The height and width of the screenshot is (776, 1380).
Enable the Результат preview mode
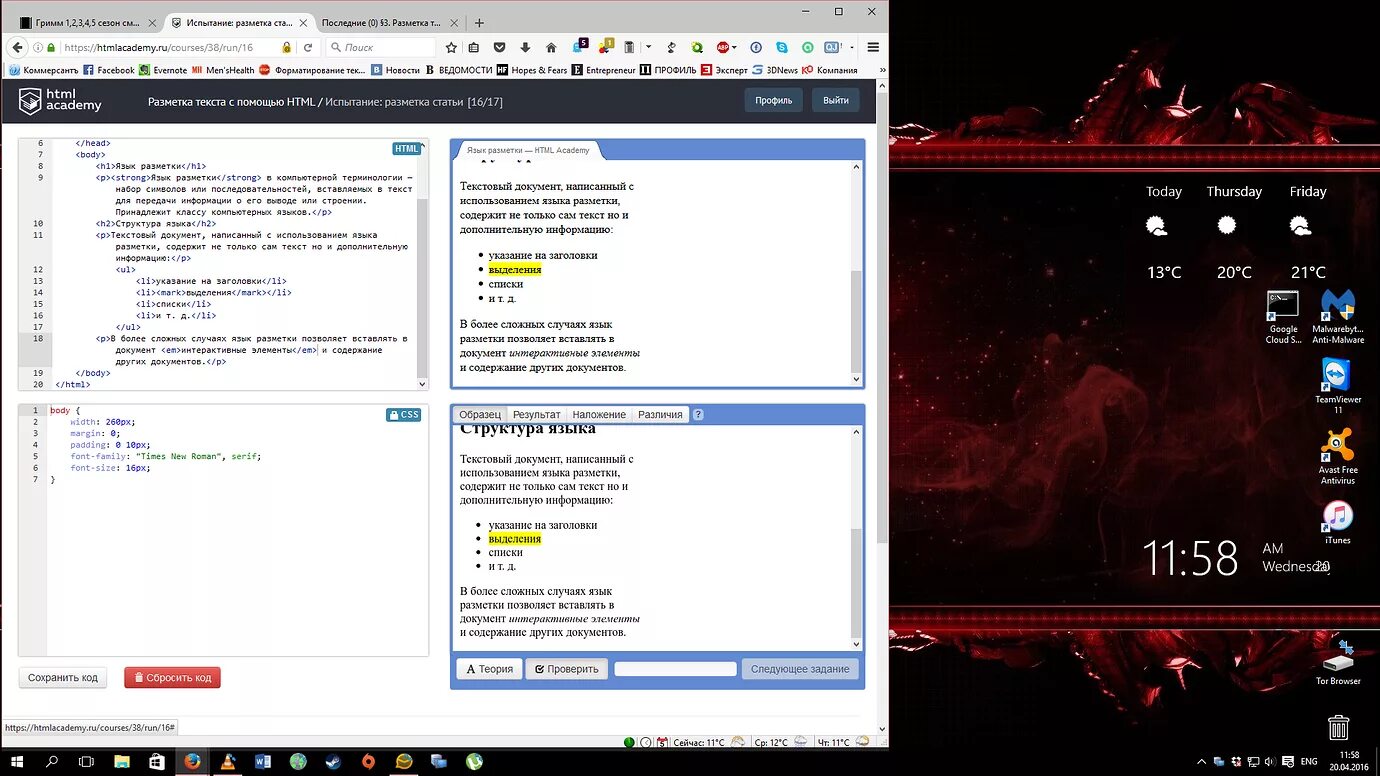537,414
